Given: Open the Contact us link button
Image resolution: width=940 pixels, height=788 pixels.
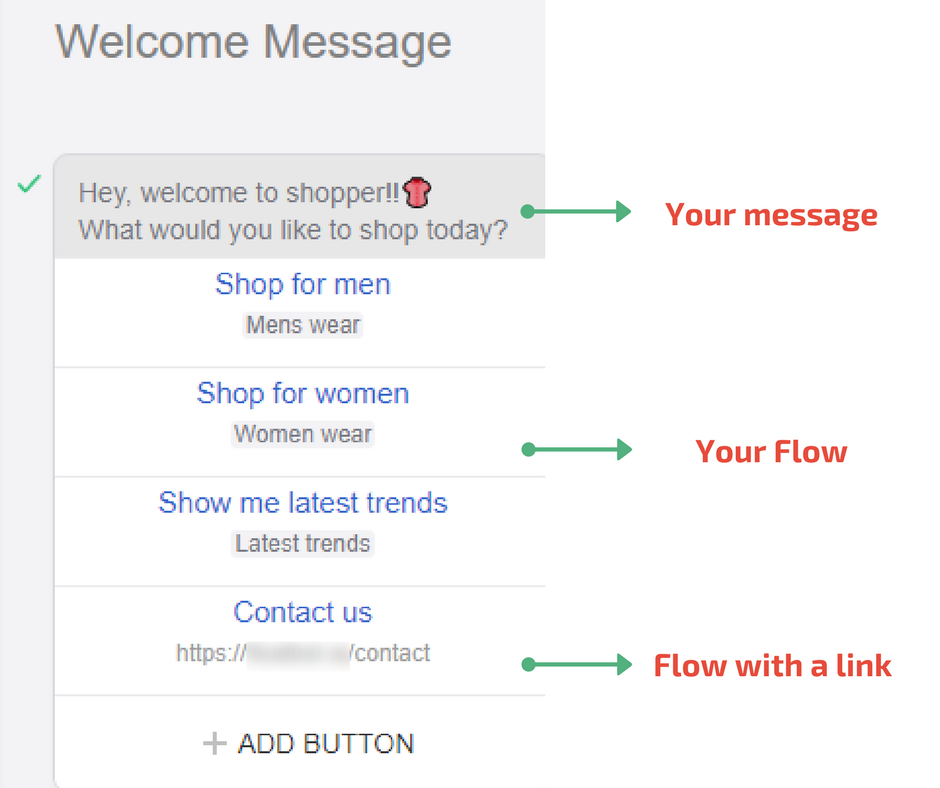Looking at the screenshot, I should pyautogui.click(x=302, y=612).
